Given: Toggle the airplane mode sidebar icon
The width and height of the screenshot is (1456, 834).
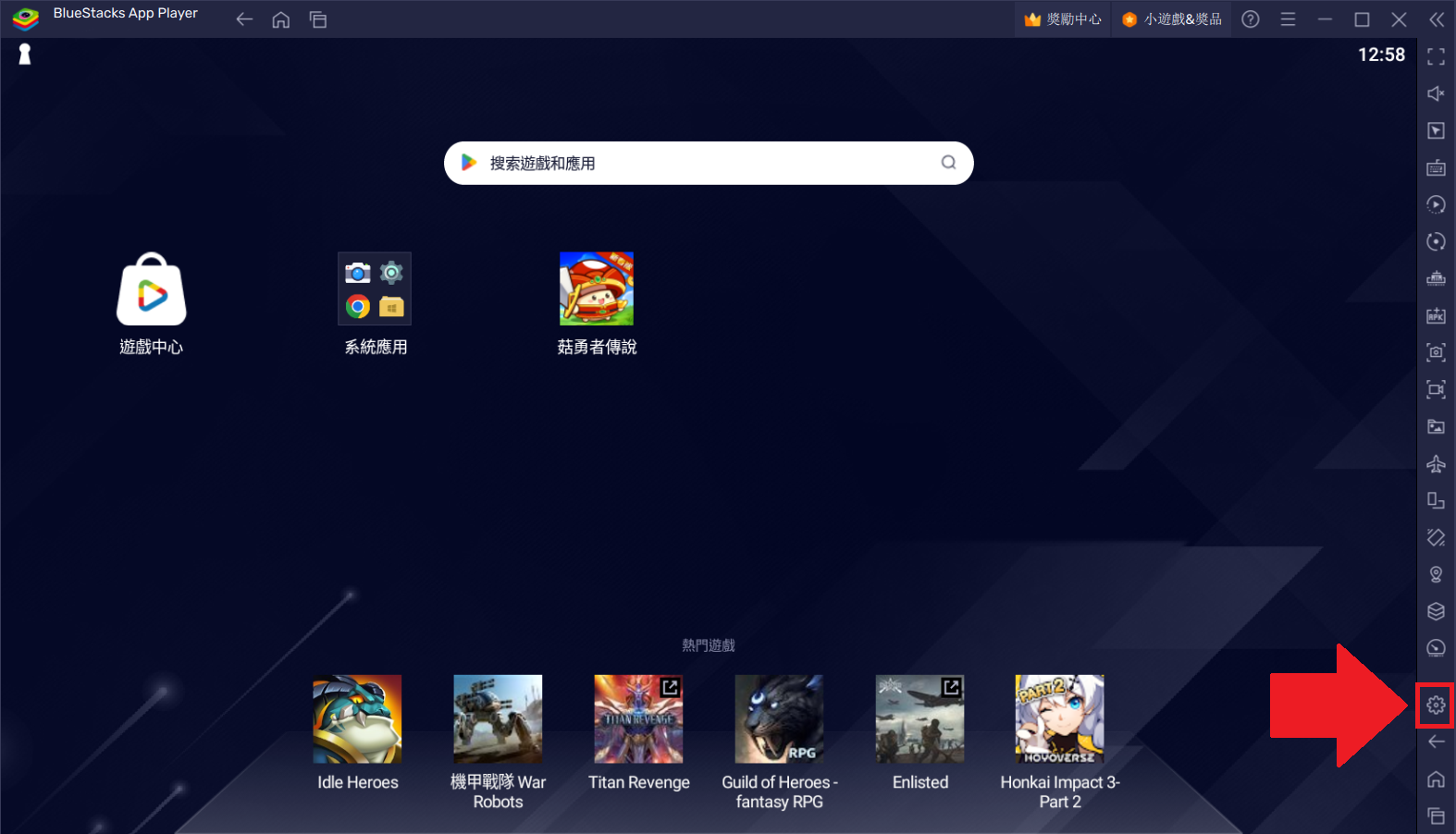Looking at the screenshot, I should tap(1436, 464).
